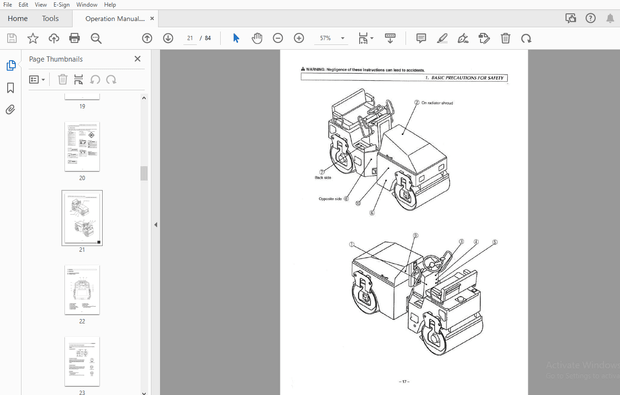Delete page with toolbar trash icon
Image resolution: width=620 pixels, height=395 pixels.
tap(505, 38)
